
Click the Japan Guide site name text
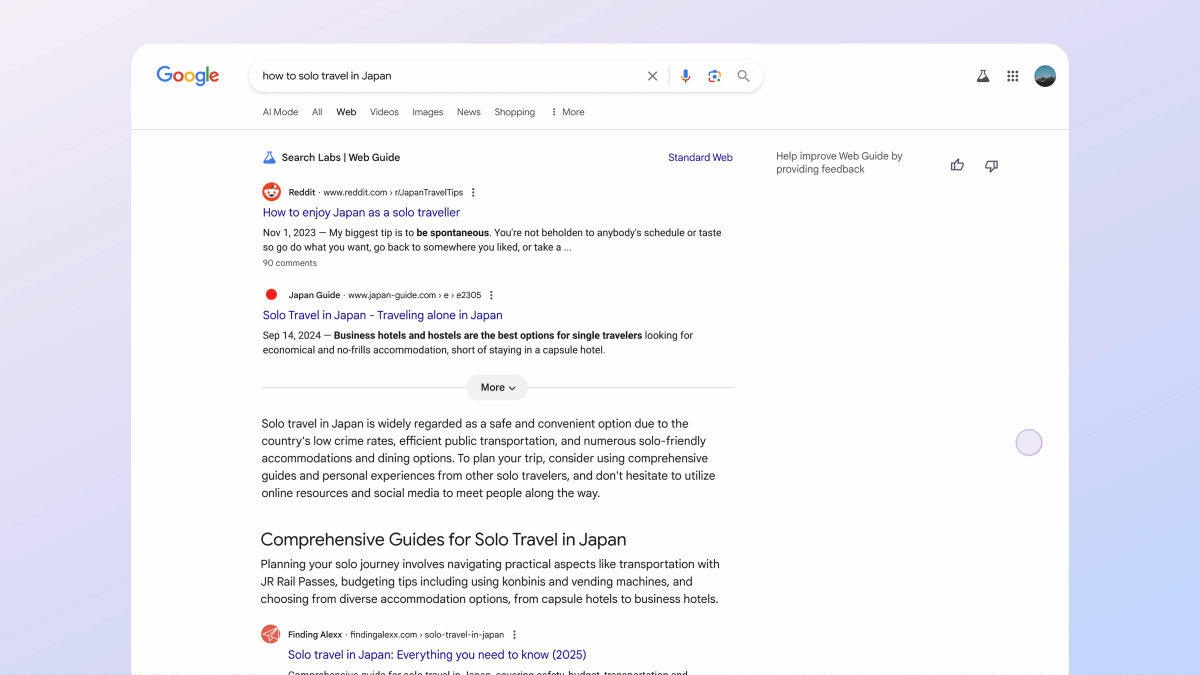click(x=315, y=295)
